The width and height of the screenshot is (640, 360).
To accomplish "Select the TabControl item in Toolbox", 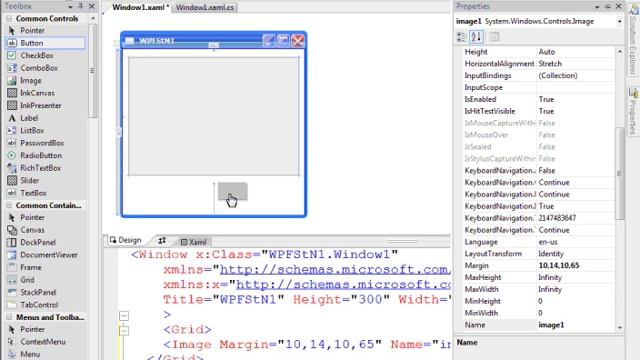I will [x=39, y=305].
